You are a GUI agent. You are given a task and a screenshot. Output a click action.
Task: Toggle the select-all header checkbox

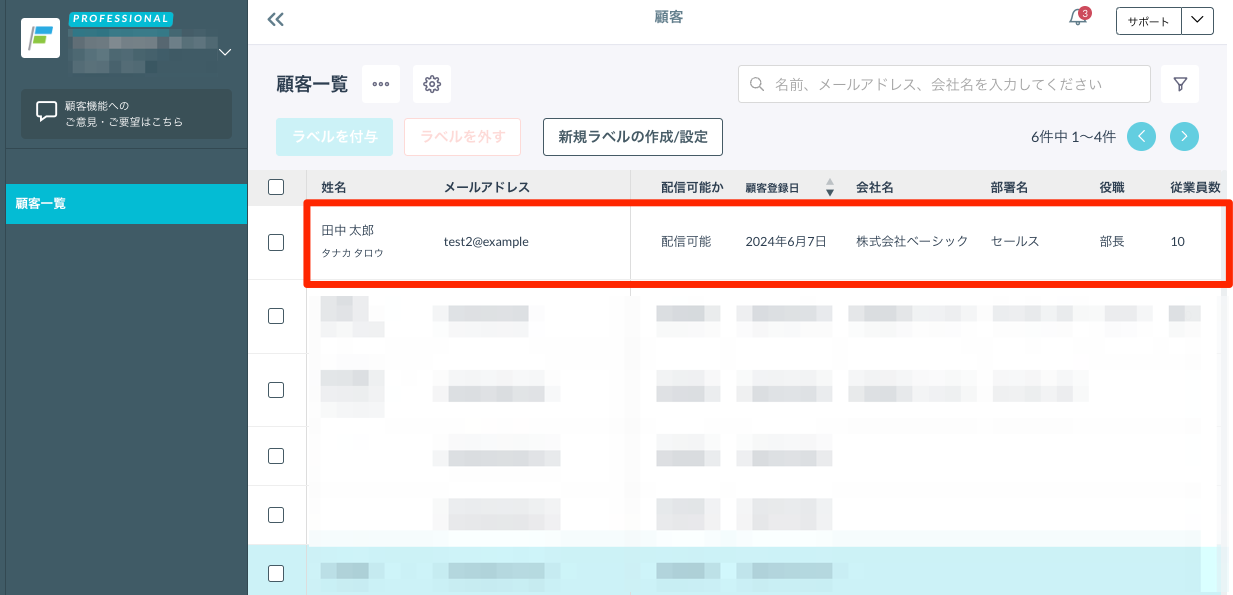pyautogui.click(x=276, y=187)
